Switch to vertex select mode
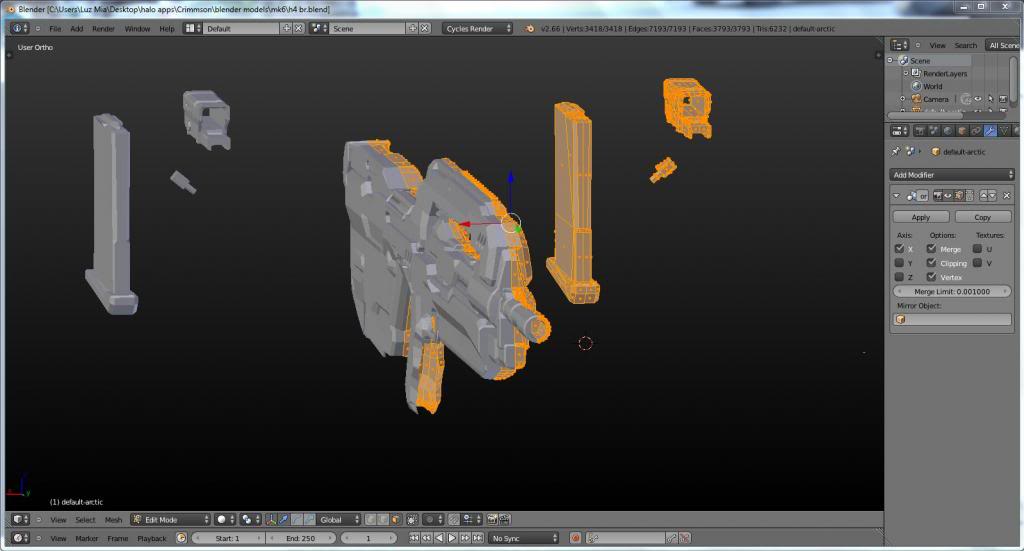This screenshot has height=551, width=1024. click(x=371, y=520)
